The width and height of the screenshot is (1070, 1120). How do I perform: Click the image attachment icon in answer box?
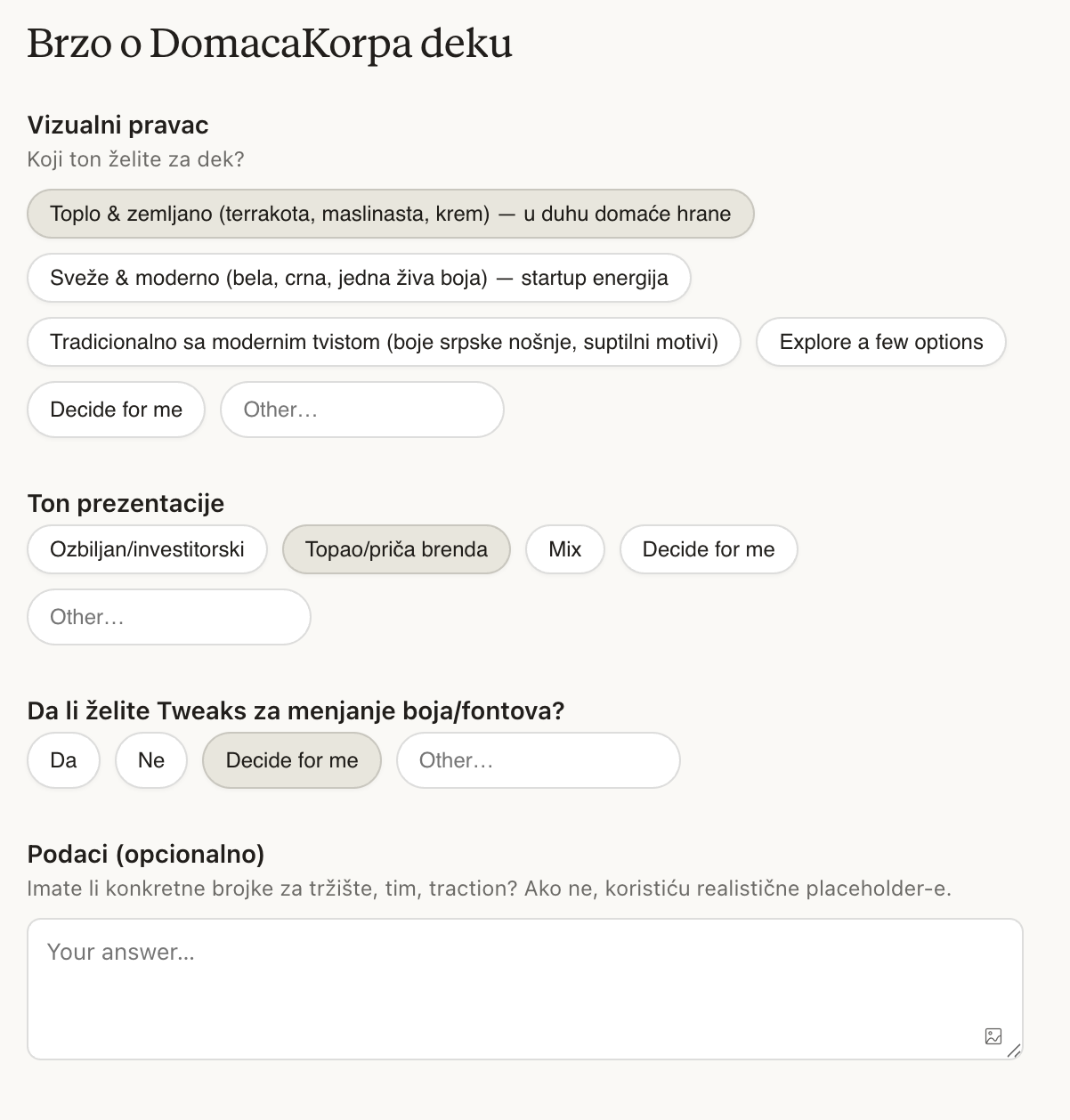click(994, 1035)
